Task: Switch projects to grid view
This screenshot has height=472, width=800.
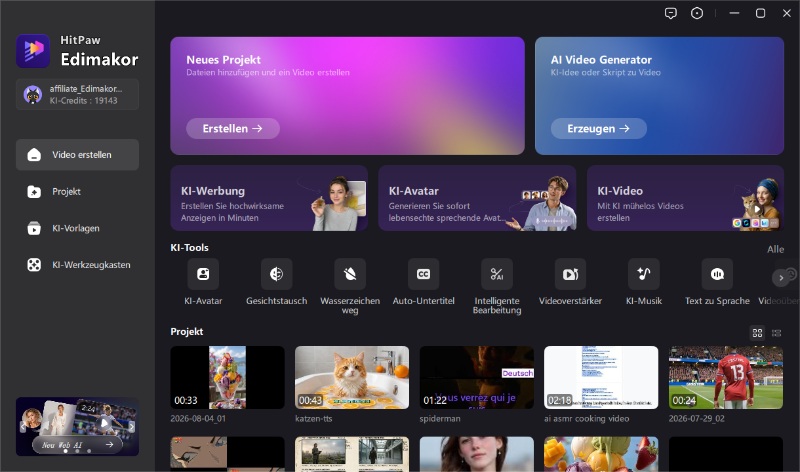Action: pos(758,333)
